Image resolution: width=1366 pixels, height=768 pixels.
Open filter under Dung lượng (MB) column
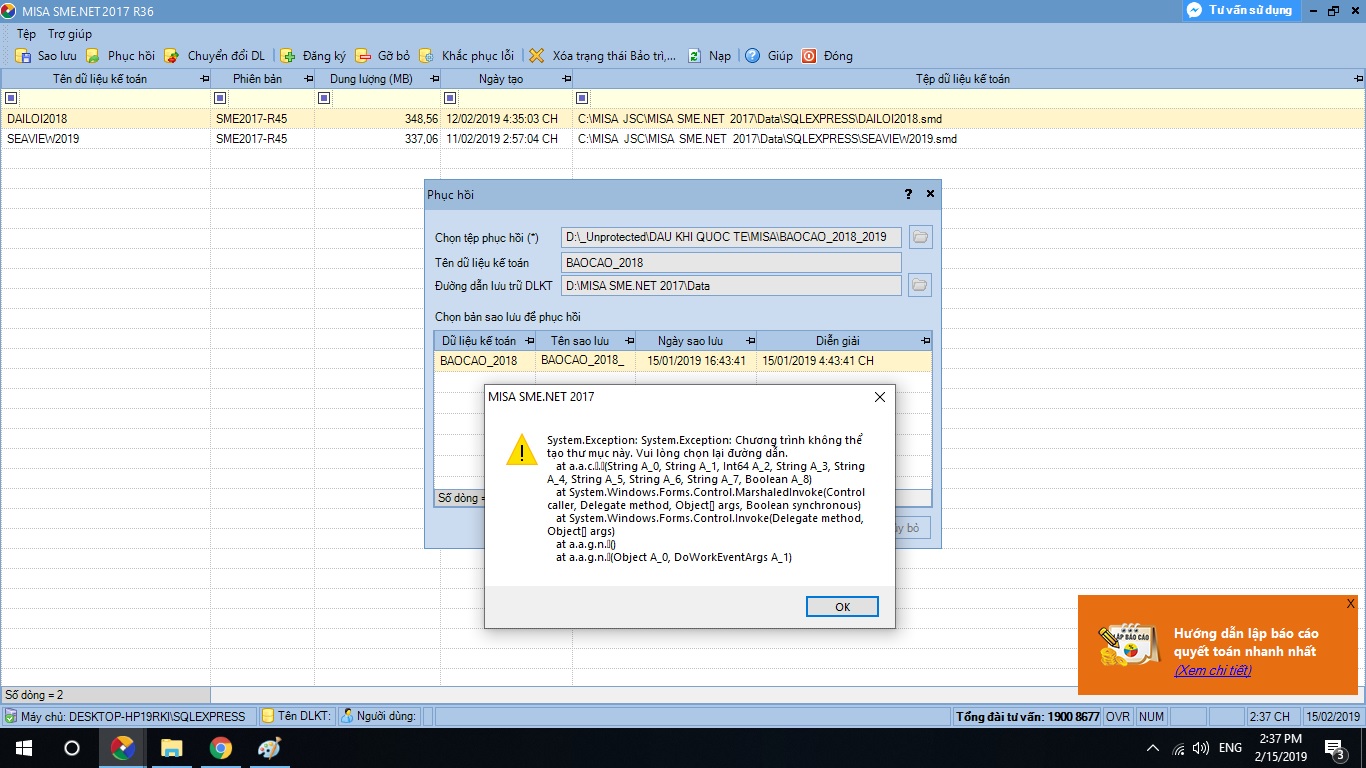tap(325, 98)
